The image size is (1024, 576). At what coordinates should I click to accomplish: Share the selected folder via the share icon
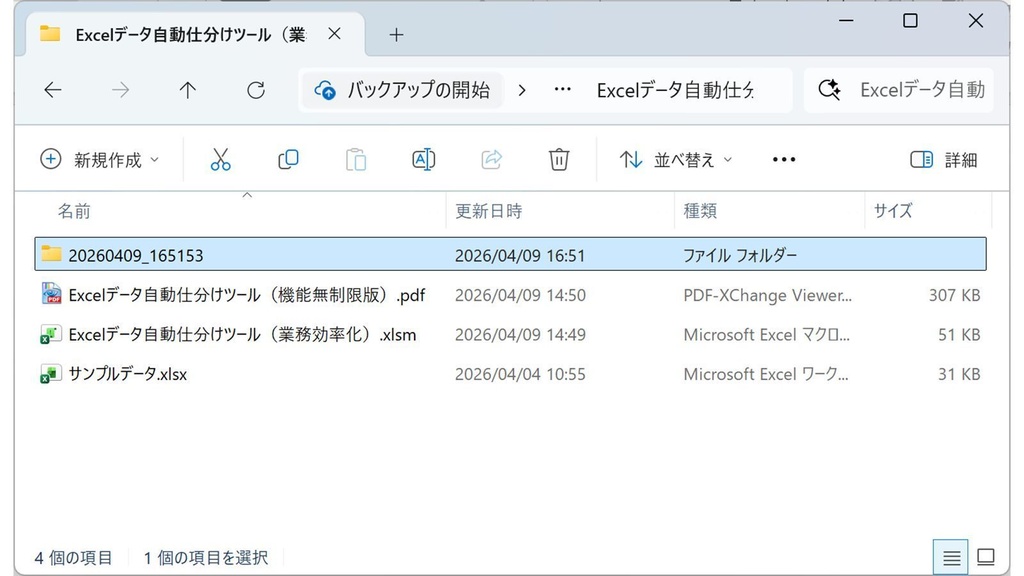pos(491,159)
